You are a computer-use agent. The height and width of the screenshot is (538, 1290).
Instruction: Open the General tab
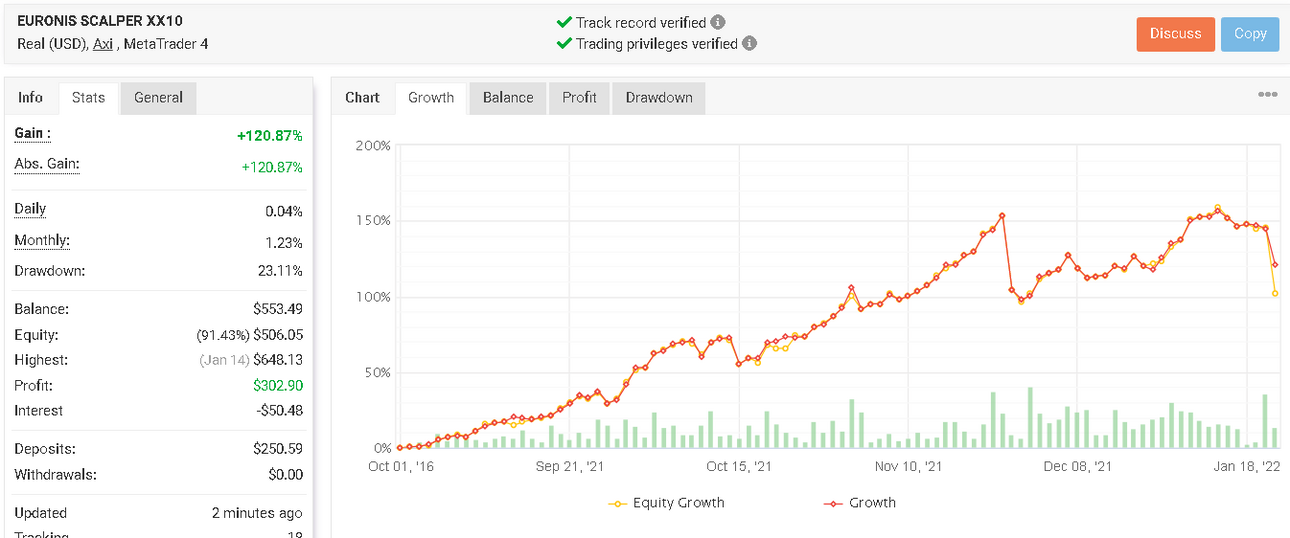(x=158, y=97)
